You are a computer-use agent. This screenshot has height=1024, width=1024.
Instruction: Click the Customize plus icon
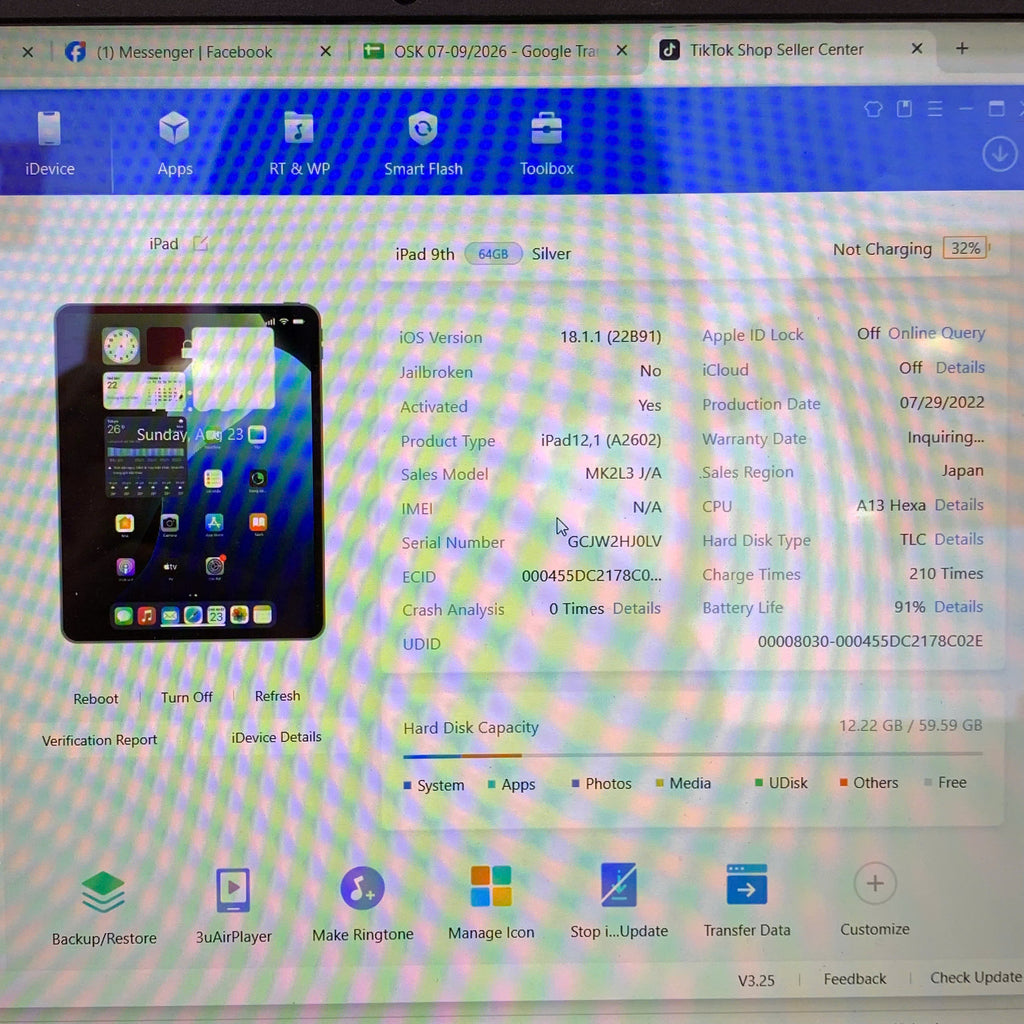pyautogui.click(x=875, y=884)
